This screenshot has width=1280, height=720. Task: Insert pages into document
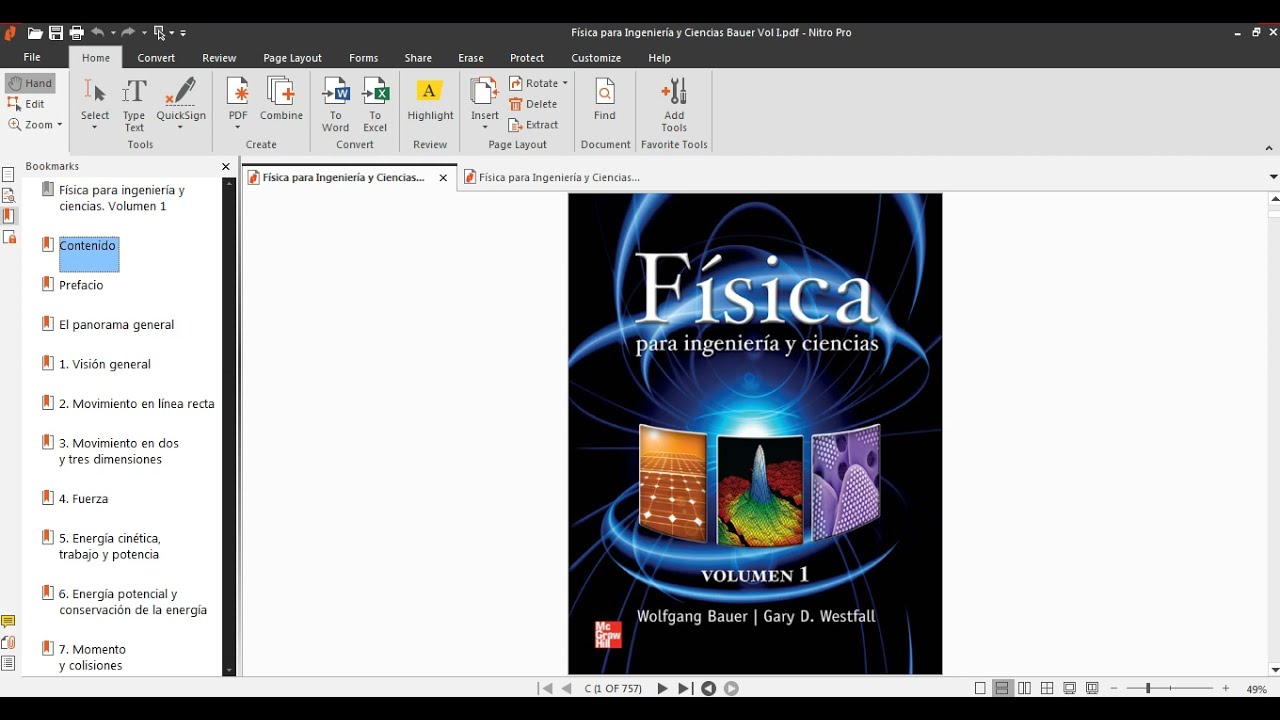(x=485, y=104)
